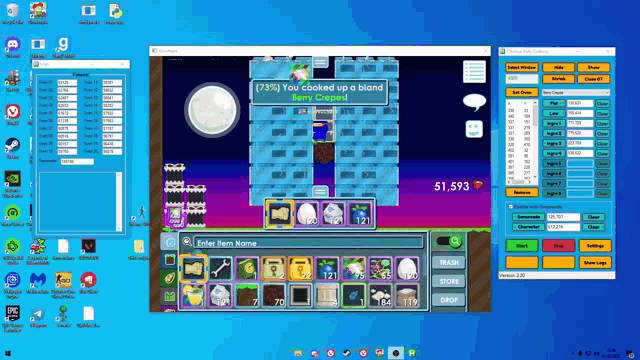Screen dimensions: 640x360
Task: Open the Steam desktop shortcut
Action: point(13,148)
